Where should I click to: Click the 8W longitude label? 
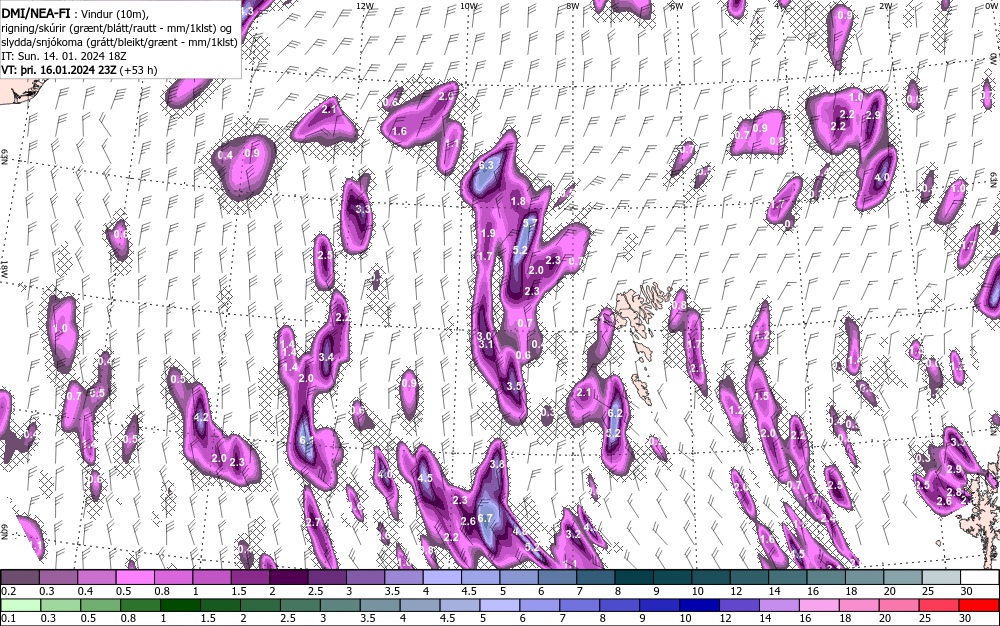(x=573, y=6)
